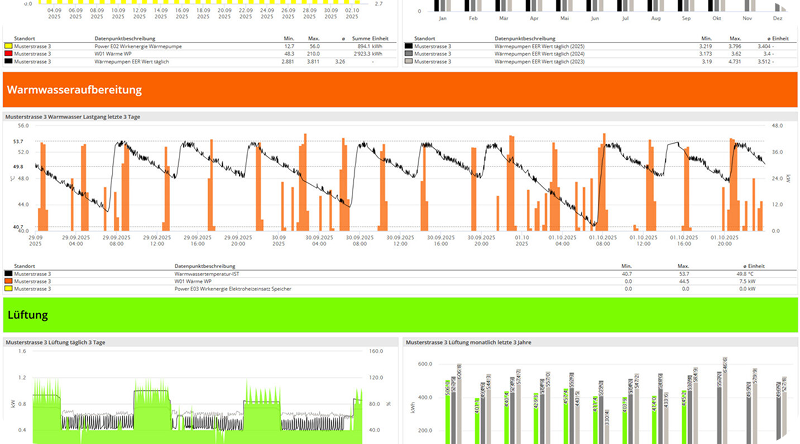This screenshot has width=800, height=444.
Task: Click the Okt month label on EER chart
Action: click(x=716, y=18)
